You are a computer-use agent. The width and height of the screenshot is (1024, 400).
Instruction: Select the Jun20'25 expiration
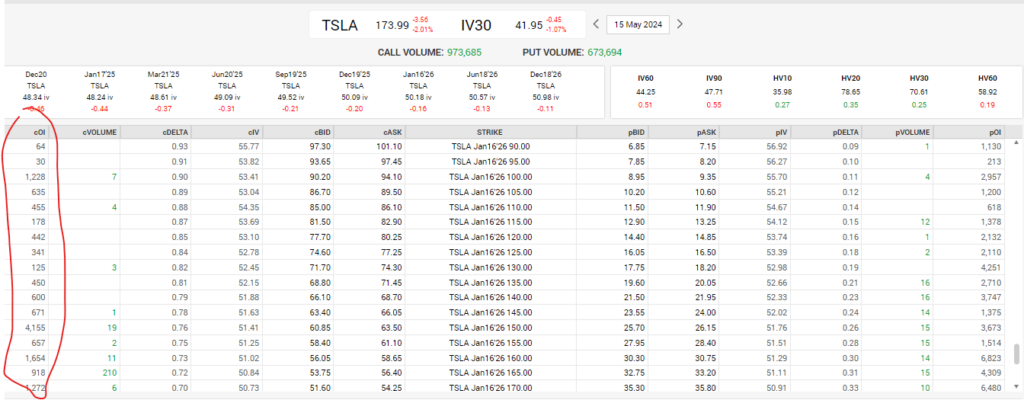tap(227, 91)
